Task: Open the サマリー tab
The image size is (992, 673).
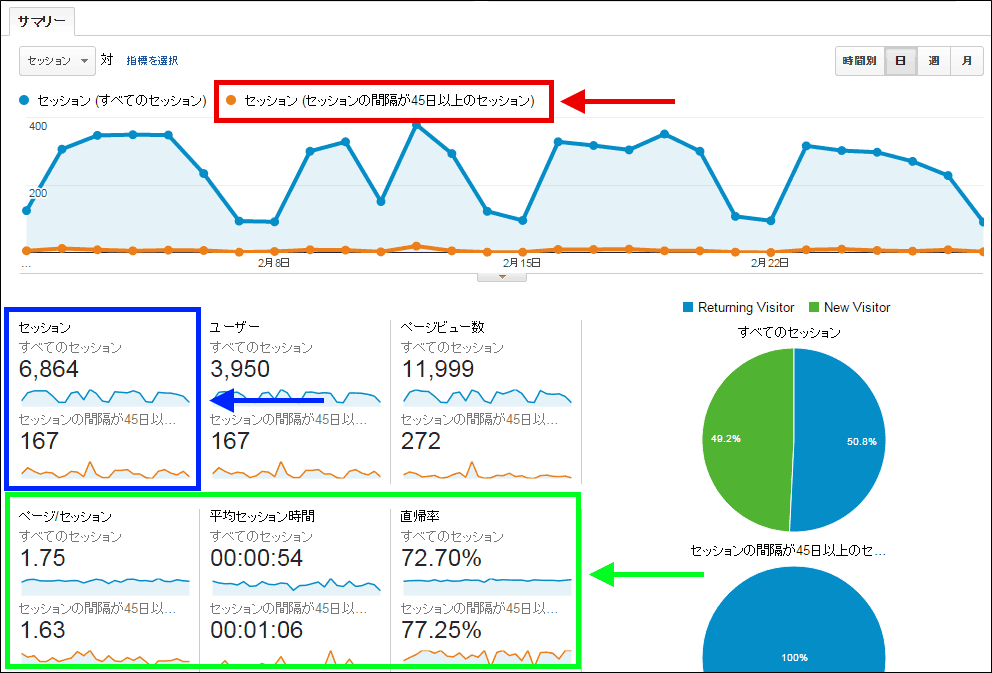Action: coord(42,22)
